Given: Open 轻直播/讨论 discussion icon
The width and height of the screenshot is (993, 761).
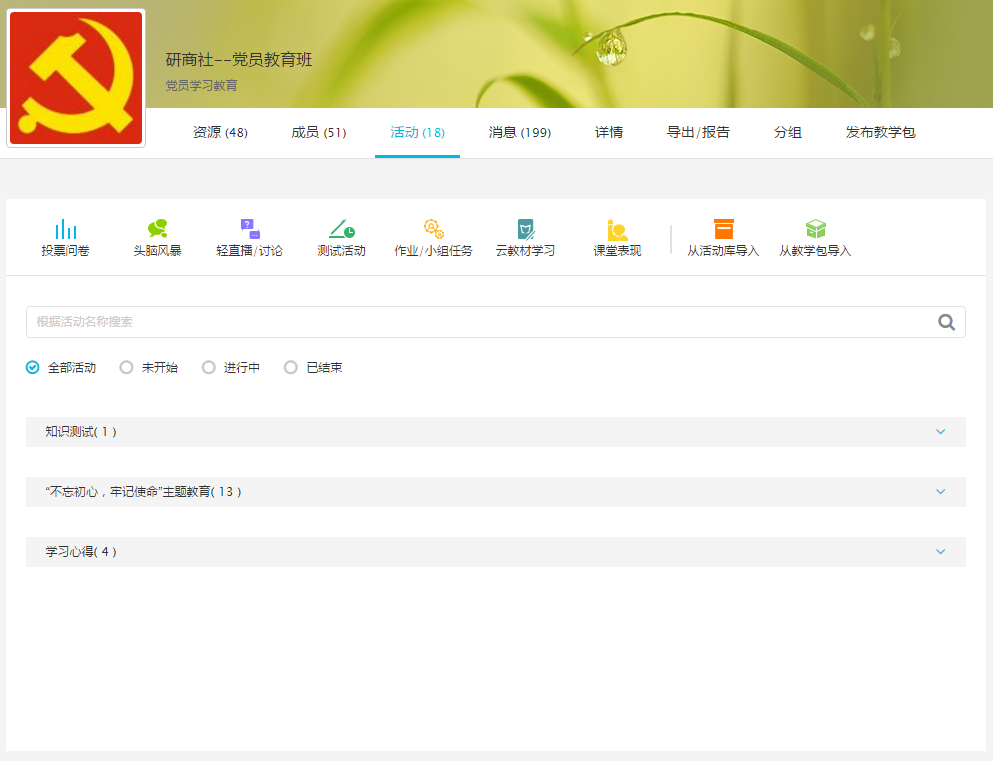Looking at the screenshot, I should pos(249,229).
